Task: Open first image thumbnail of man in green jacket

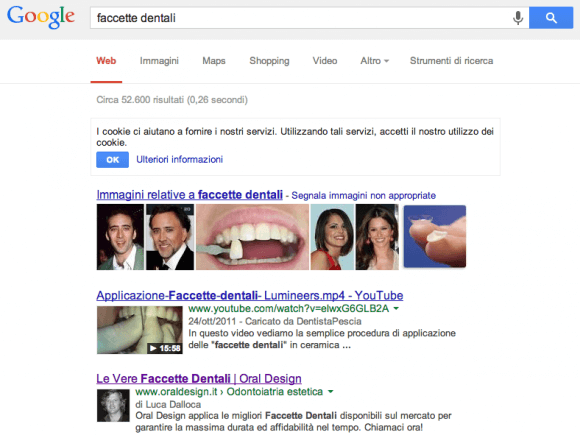Action: [x=120, y=237]
